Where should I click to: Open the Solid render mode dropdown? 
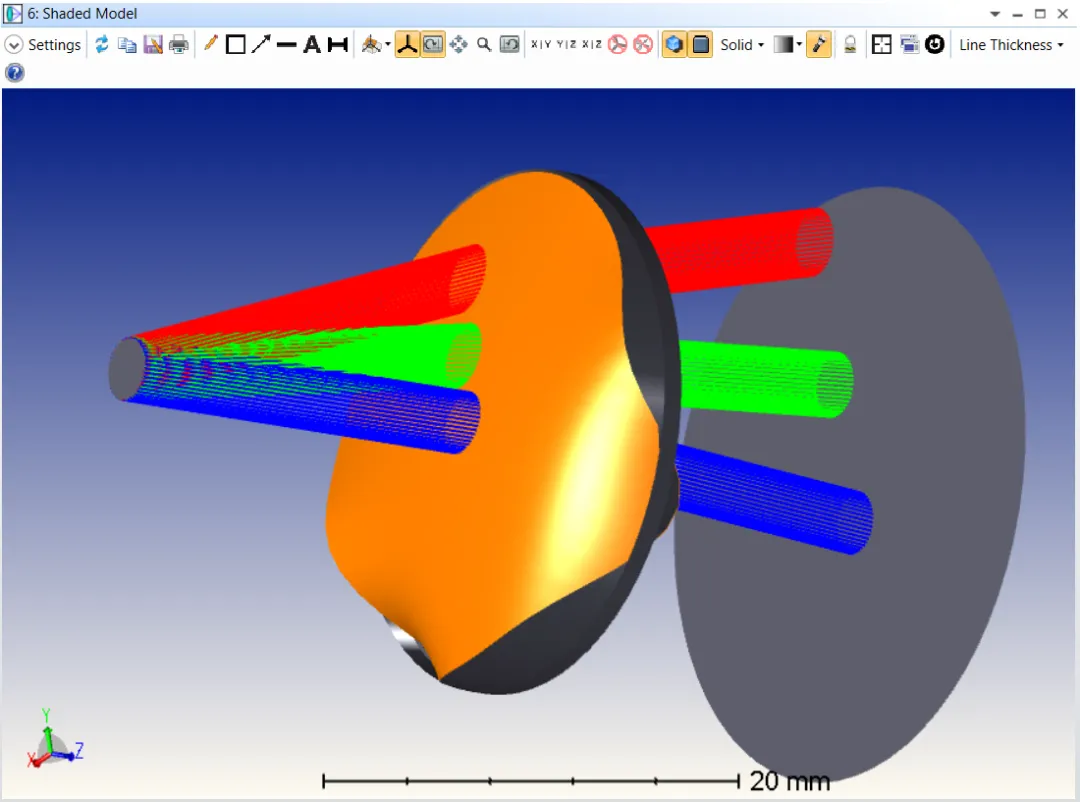[x=742, y=45]
